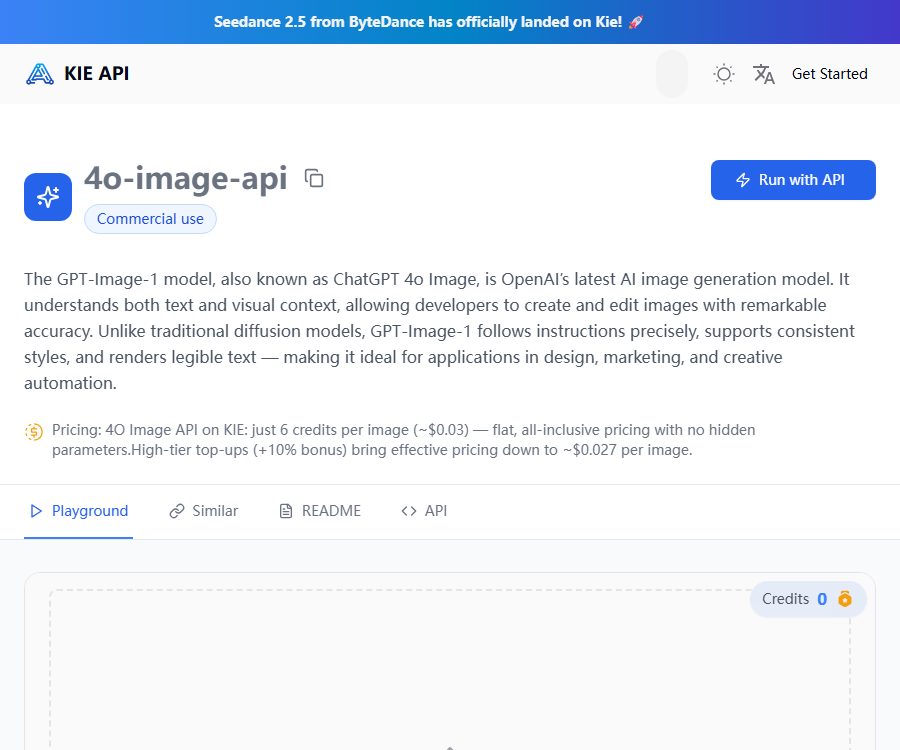
Task: Select the Commercial use badge
Action: tap(150, 219)
